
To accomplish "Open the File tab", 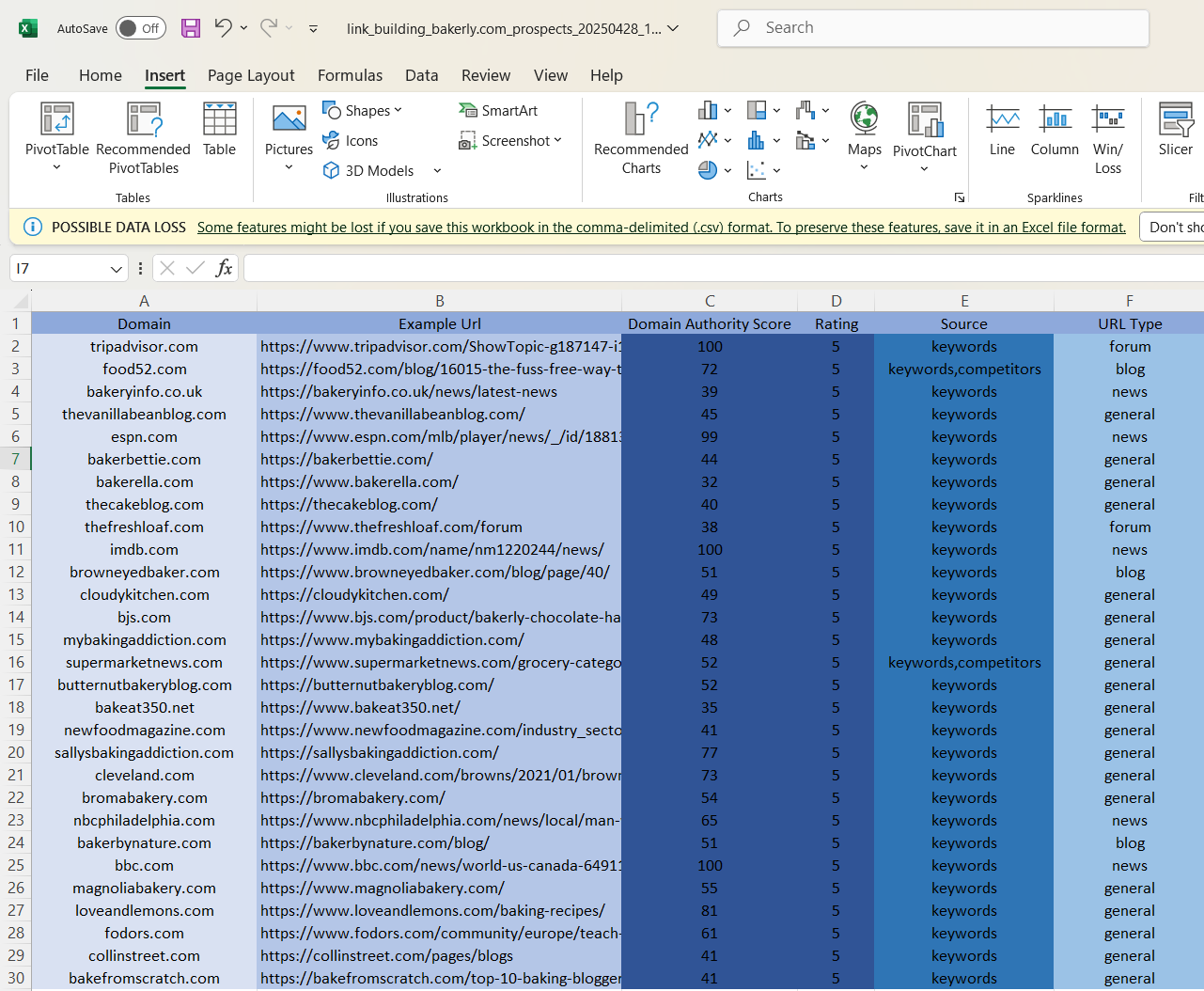I will tap(38, 75).
